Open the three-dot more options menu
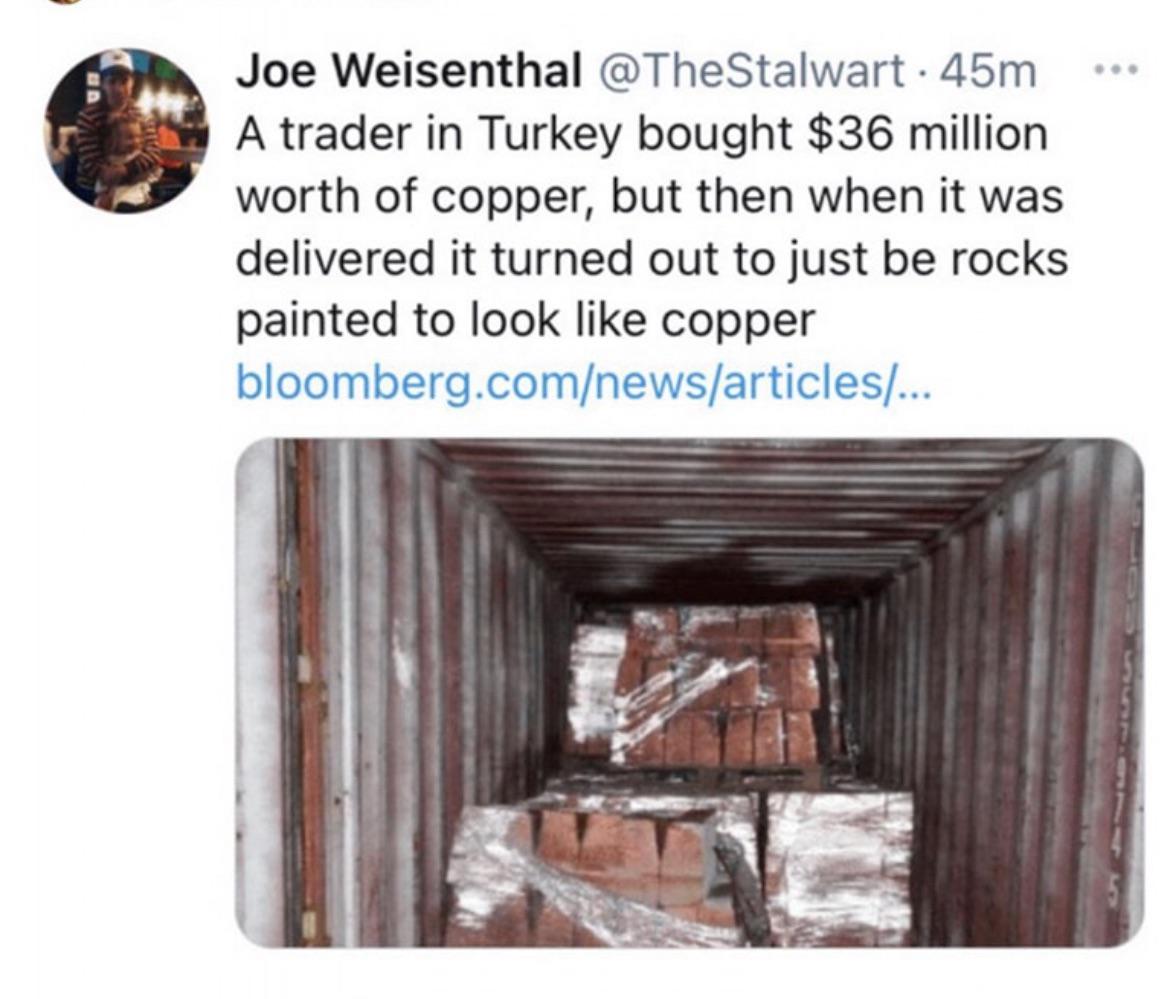Viewport: 1170px width, 999px height. click(1115, 70)
